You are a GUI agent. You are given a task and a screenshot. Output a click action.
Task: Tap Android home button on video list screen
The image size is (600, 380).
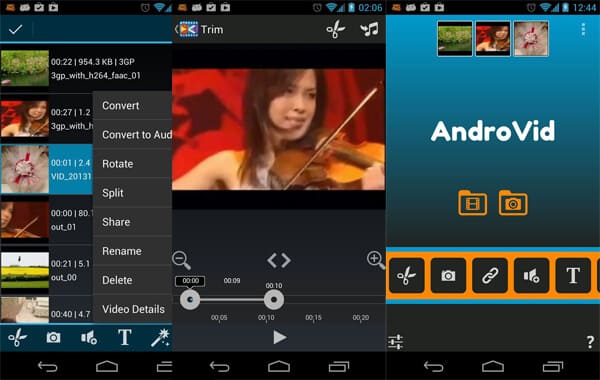[107, 367]
